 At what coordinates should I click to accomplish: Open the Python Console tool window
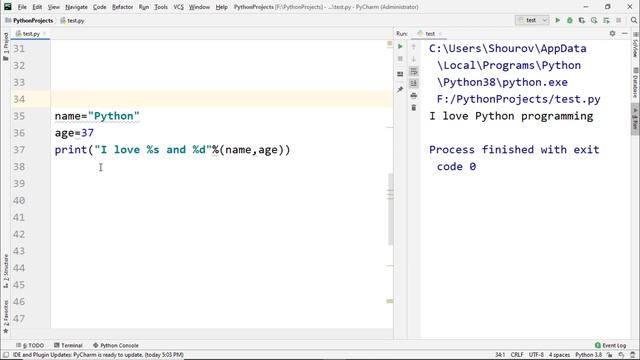116,345
